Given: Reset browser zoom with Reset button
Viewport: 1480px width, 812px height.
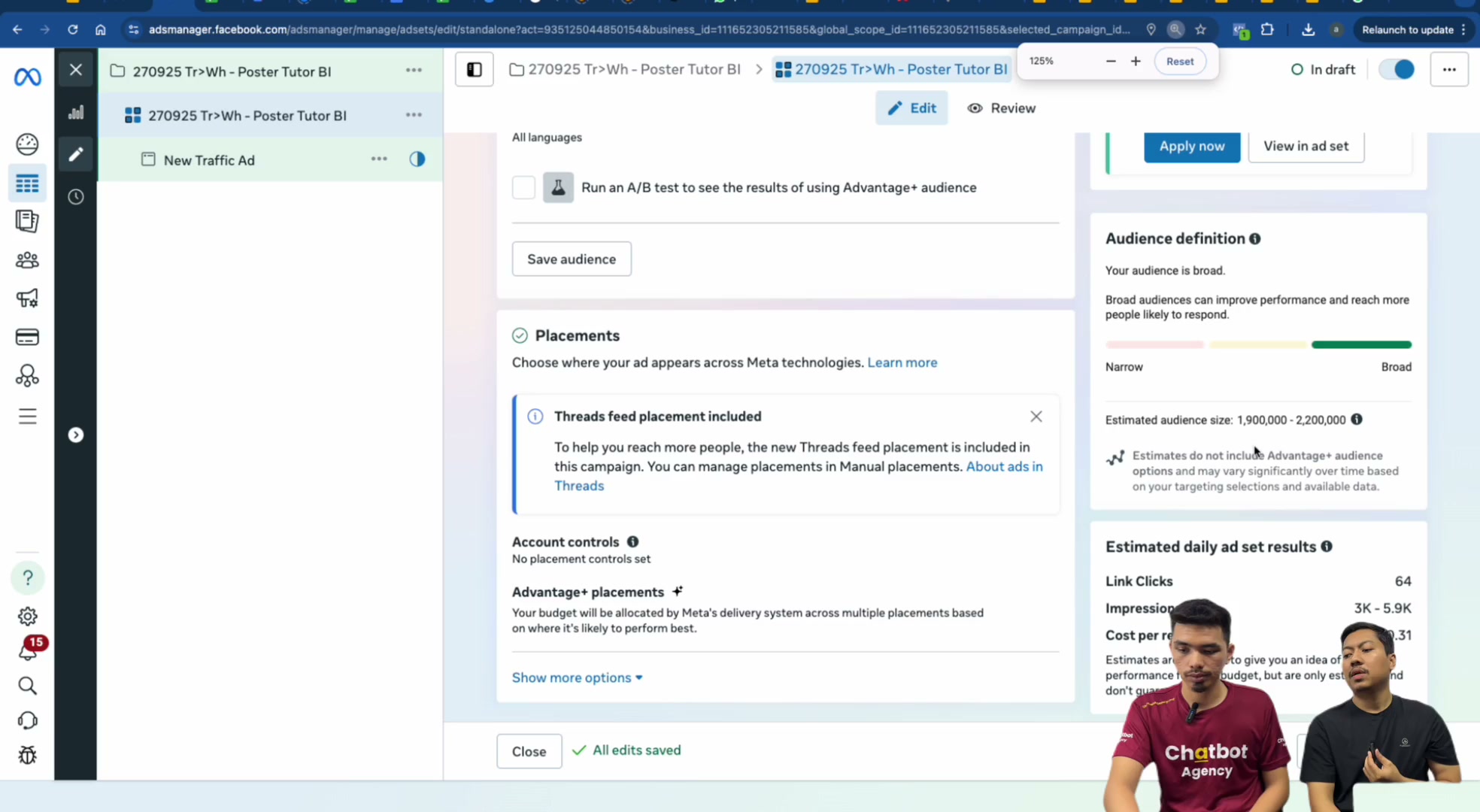Looking at the screenshot, I should click(x=1179, y=62).
